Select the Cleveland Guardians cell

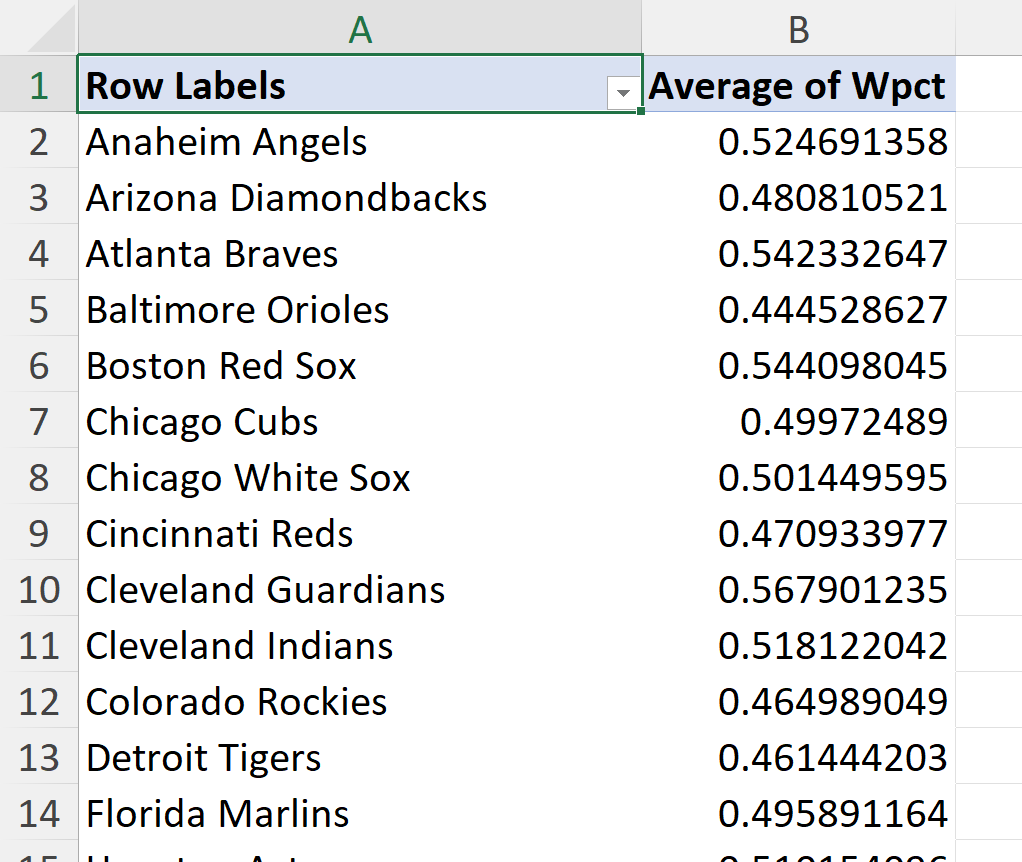266,590
